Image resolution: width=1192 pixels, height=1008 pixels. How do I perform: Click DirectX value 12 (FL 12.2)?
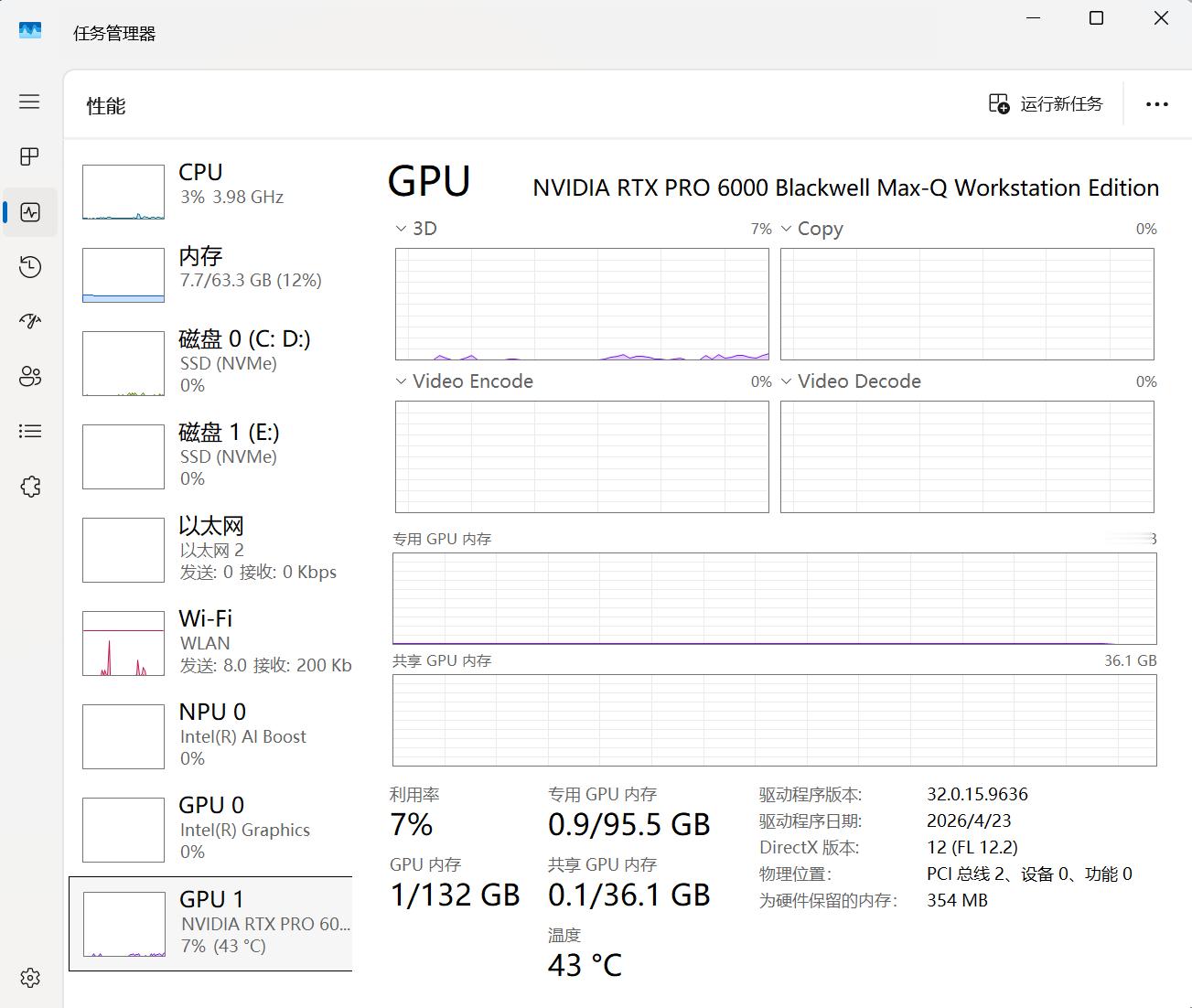[972, 847]
